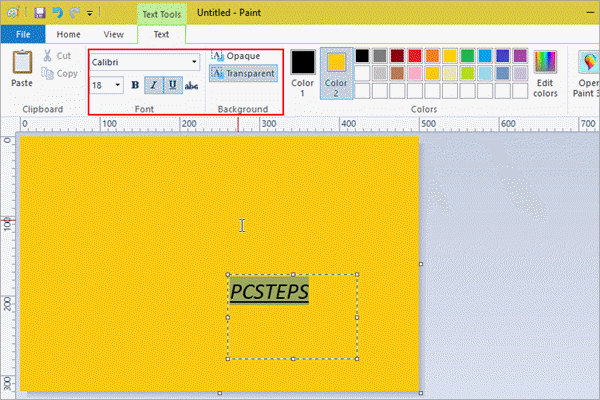Click the Undo arrow in title bar

pyautogui.click(x=57, y=12)
